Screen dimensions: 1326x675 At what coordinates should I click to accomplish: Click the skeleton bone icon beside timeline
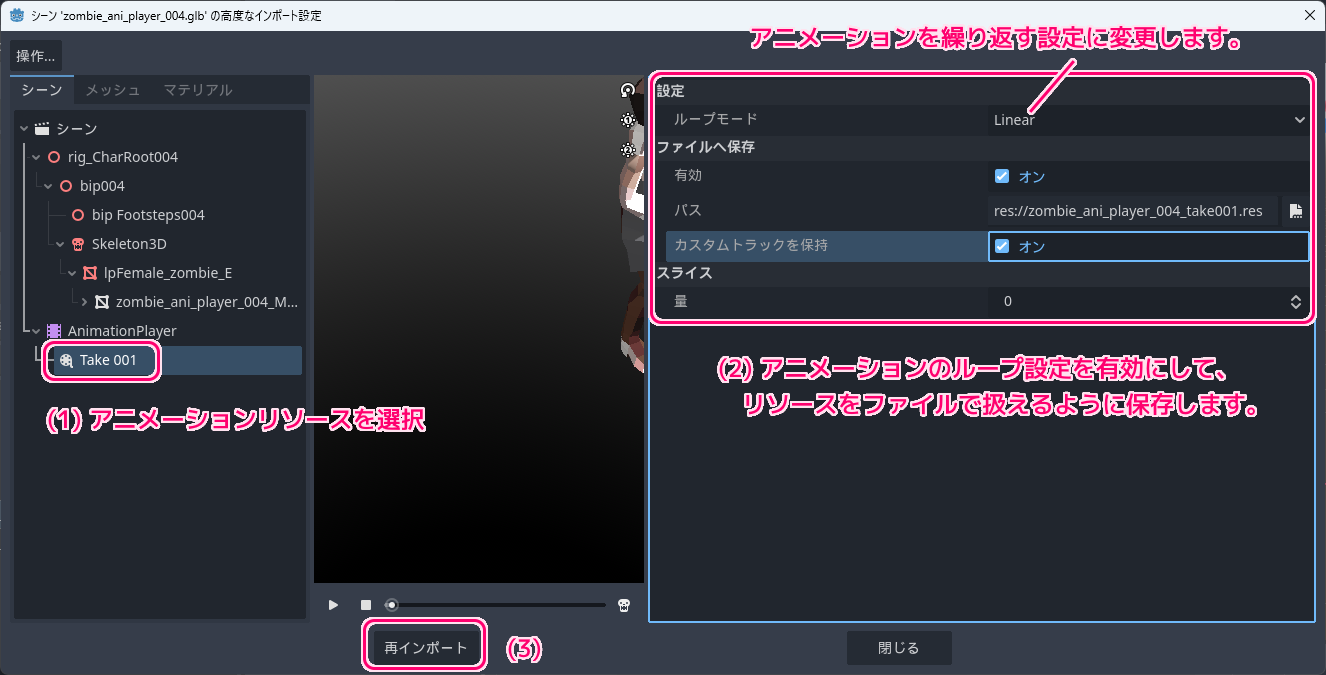click(x=624, y=605)
